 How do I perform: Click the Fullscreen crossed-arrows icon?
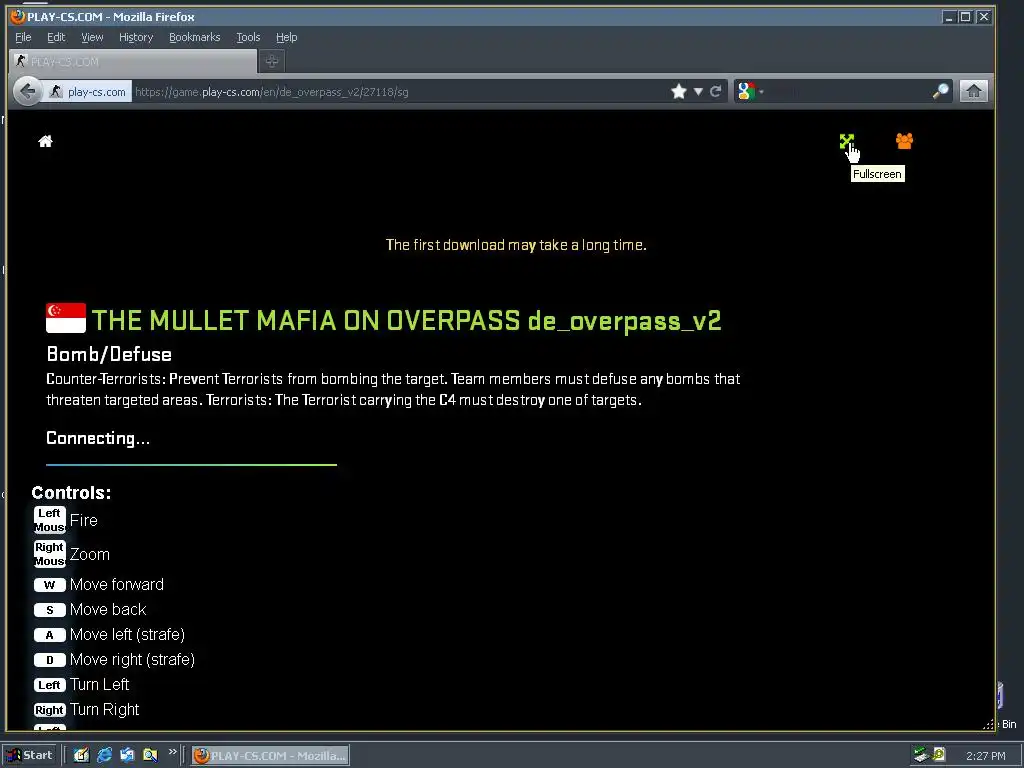846,141
